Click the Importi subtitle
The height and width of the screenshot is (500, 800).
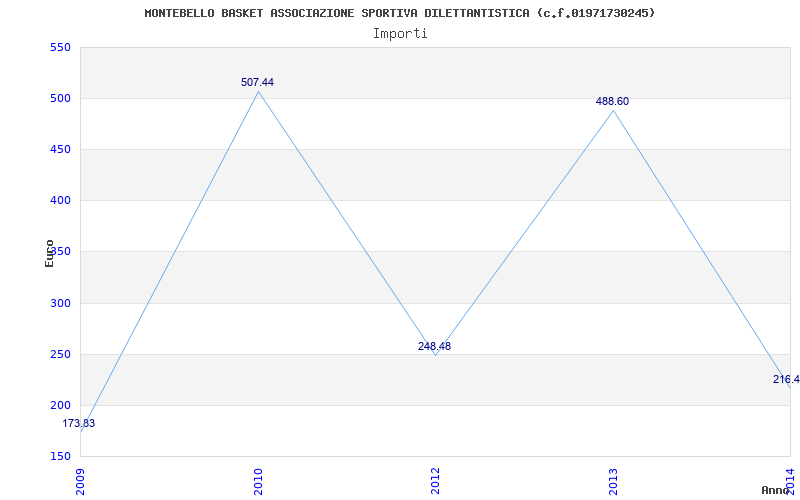[400, 34]
